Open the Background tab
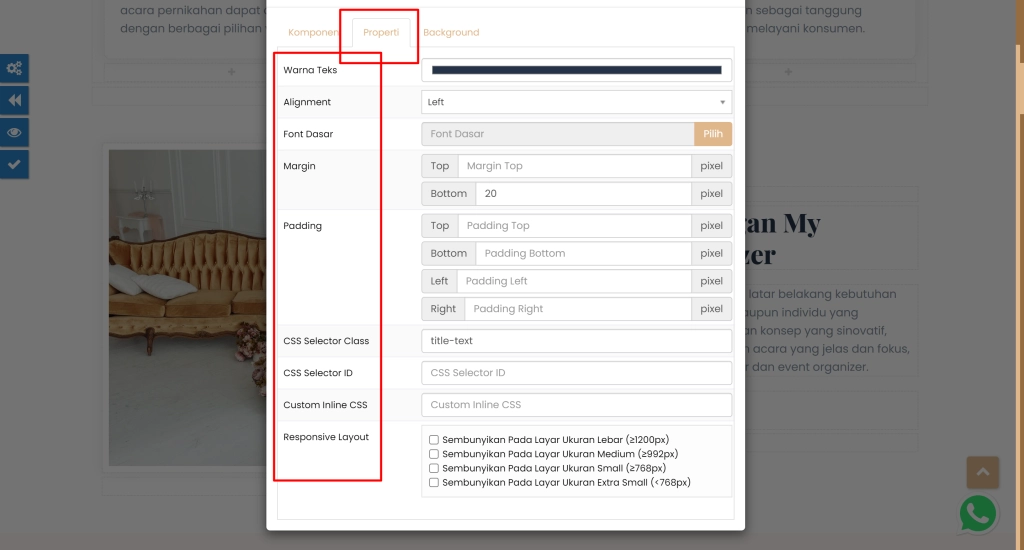Image resolution: width=1024 pixels, height=550 pixels. 451,33
